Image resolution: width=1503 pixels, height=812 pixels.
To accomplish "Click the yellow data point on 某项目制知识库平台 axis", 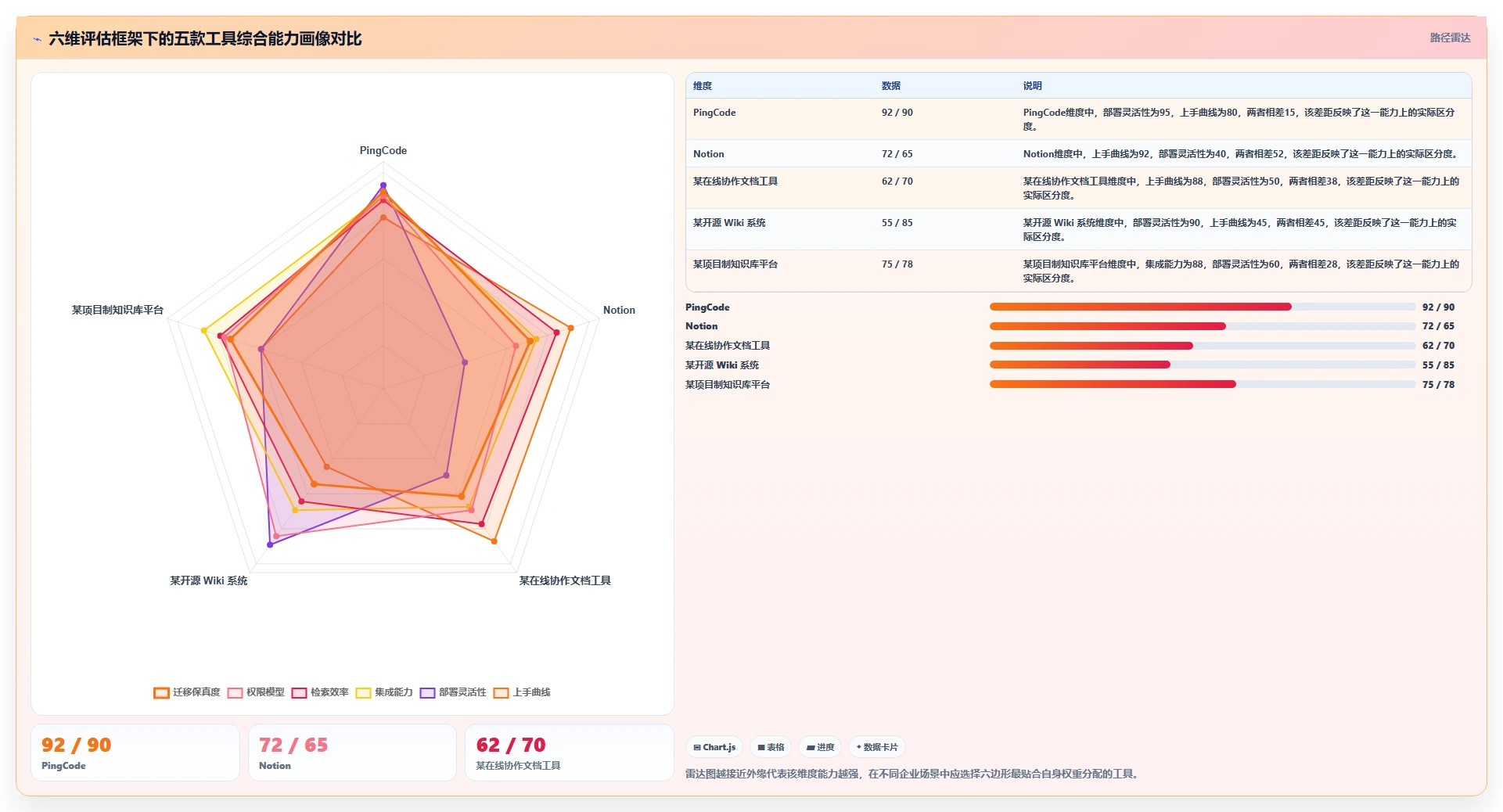I will point(204,330).
